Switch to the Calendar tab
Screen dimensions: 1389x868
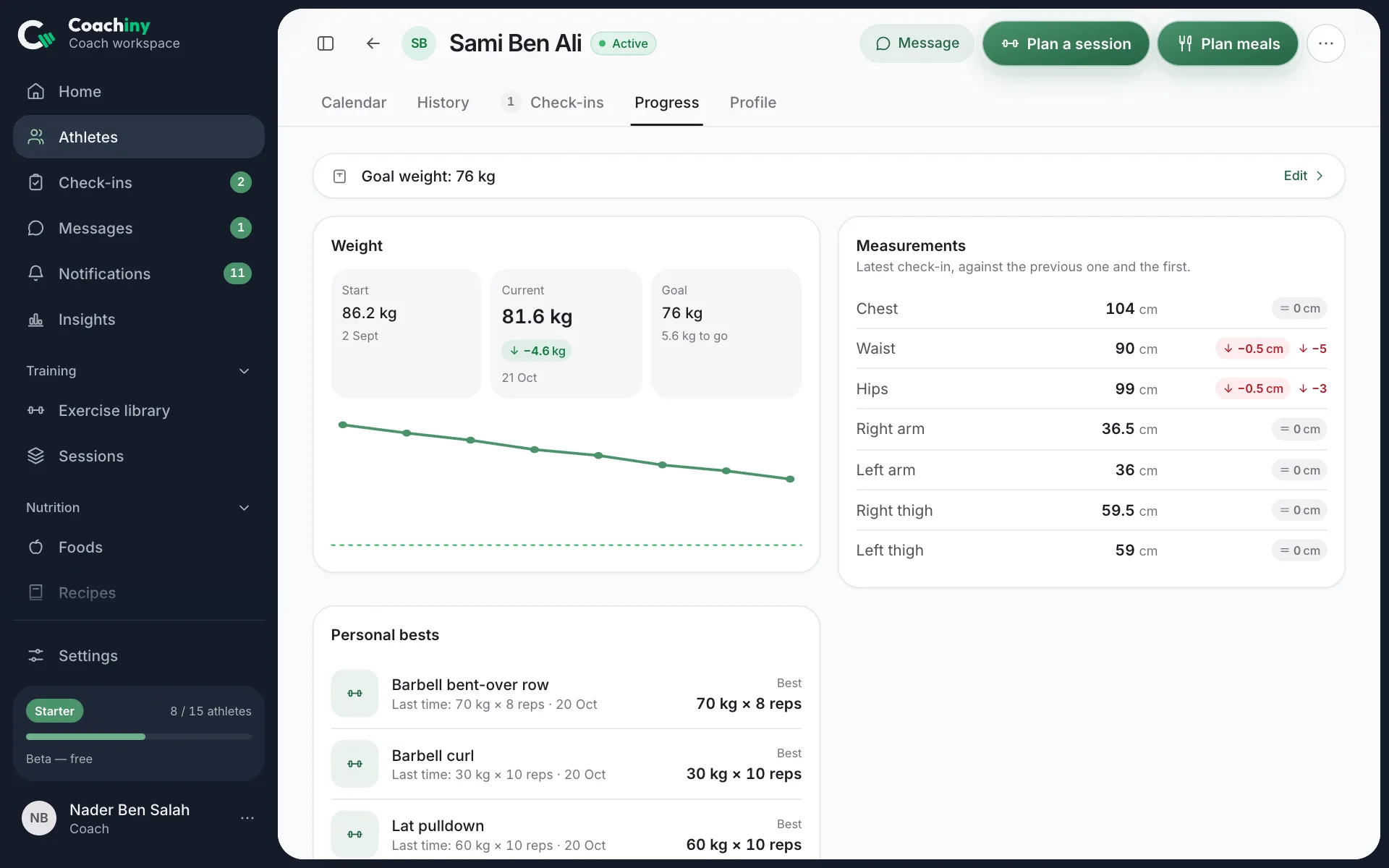click(x=354, y=103)
